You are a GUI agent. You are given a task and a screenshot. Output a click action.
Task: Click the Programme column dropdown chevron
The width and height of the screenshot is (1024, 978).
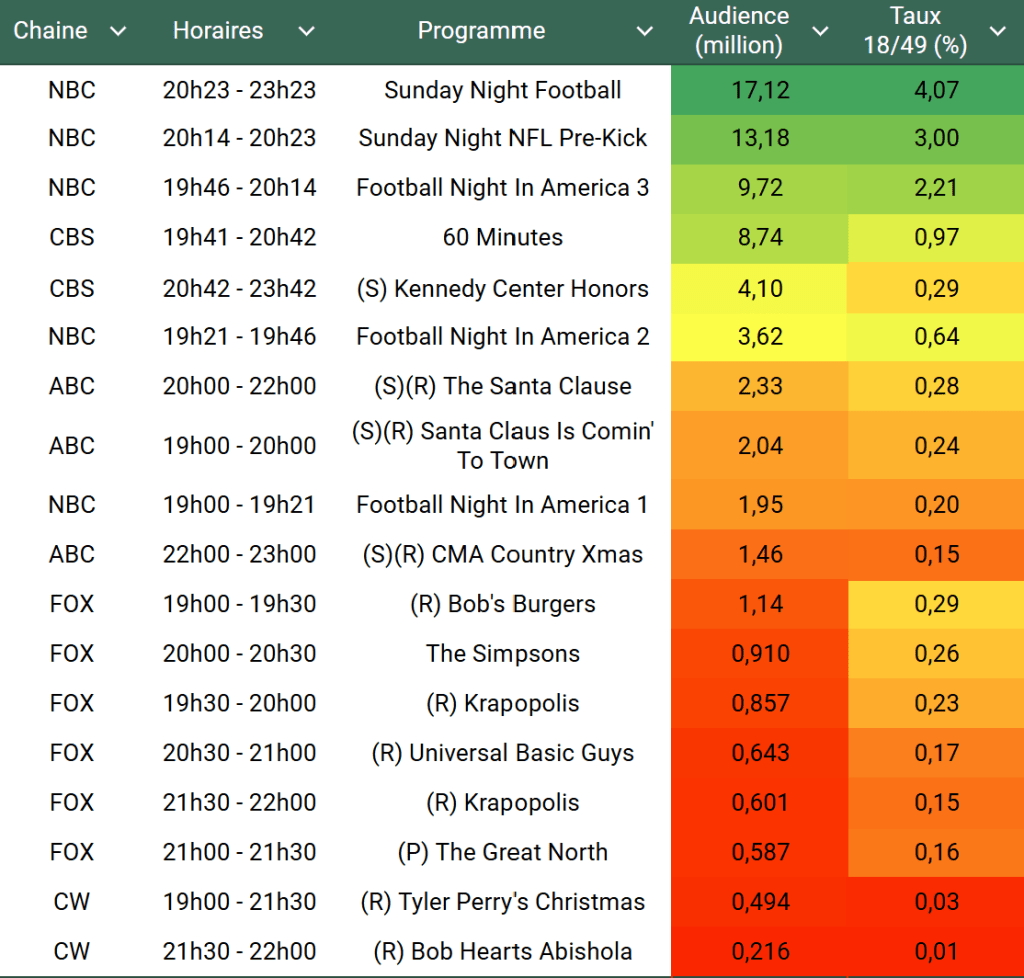[x=645, y=31]
